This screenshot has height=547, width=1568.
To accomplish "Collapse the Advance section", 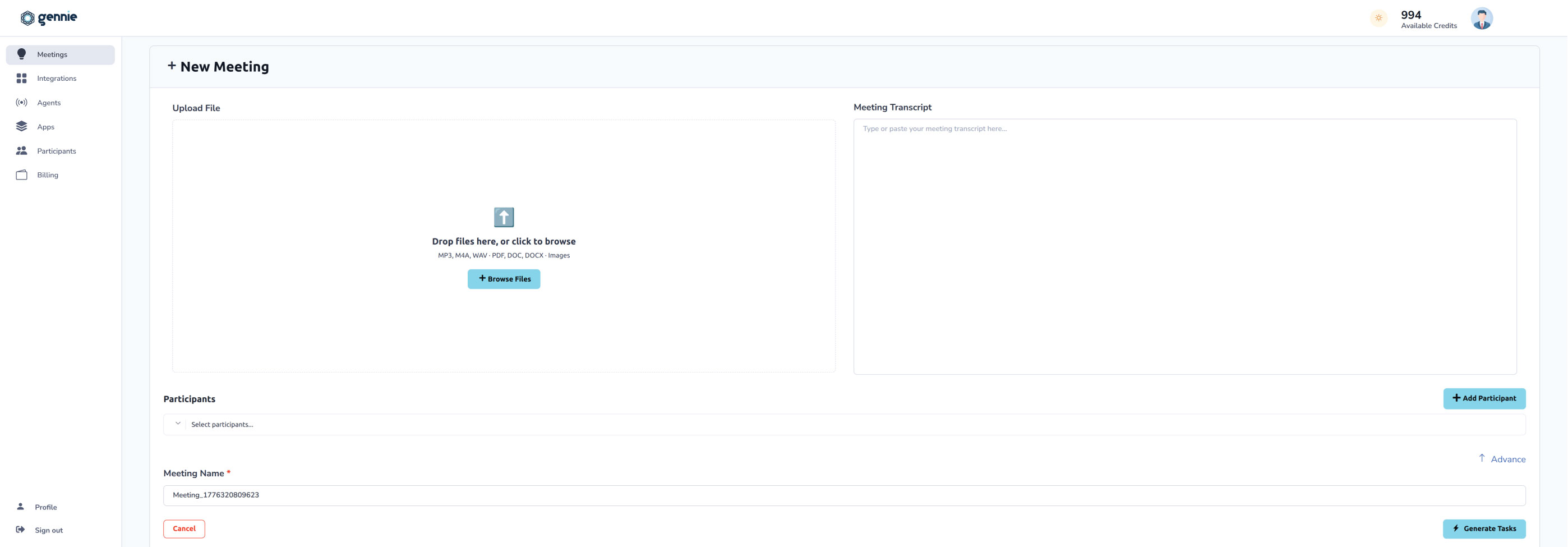I will tap(1502, 459).
